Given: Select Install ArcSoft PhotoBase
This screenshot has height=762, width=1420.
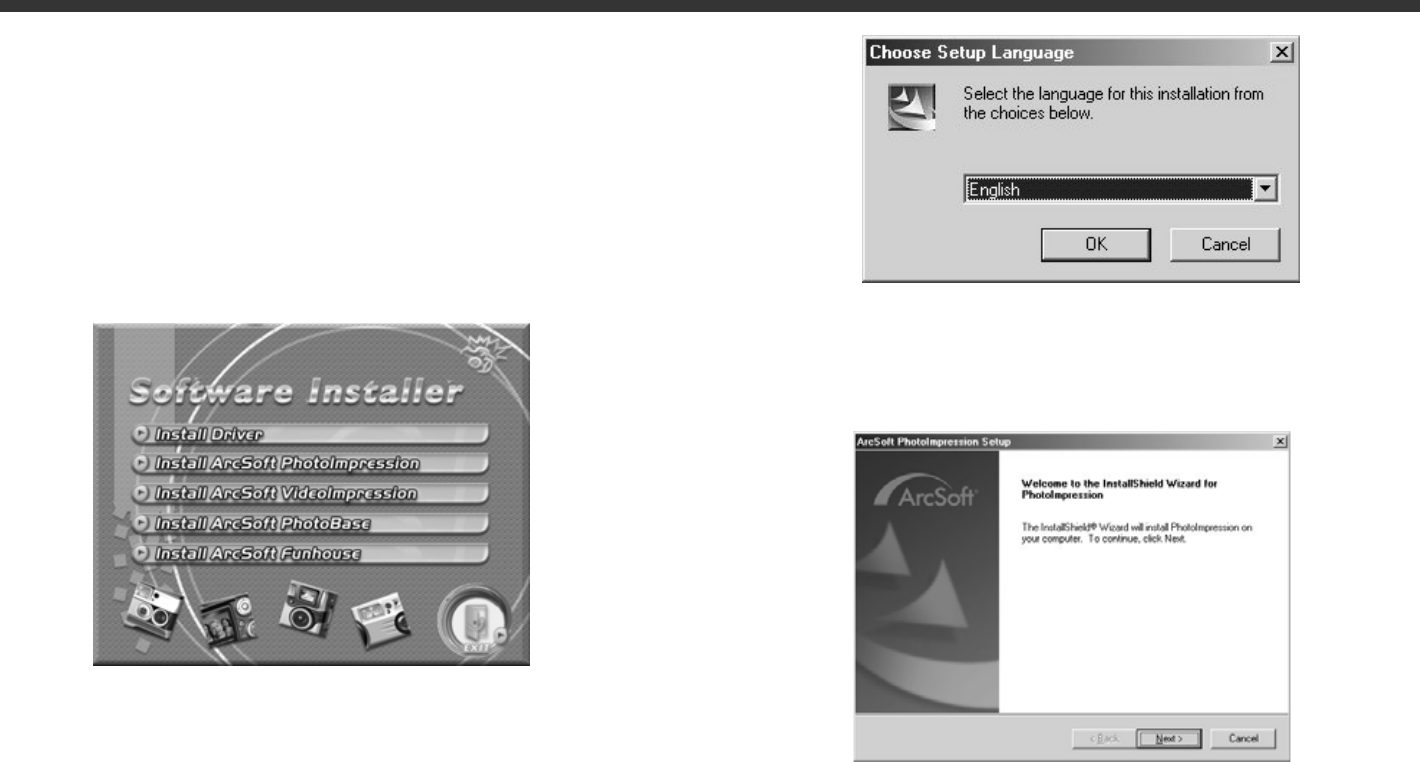Looking at the screenshot, I should (x=310, y=523).
